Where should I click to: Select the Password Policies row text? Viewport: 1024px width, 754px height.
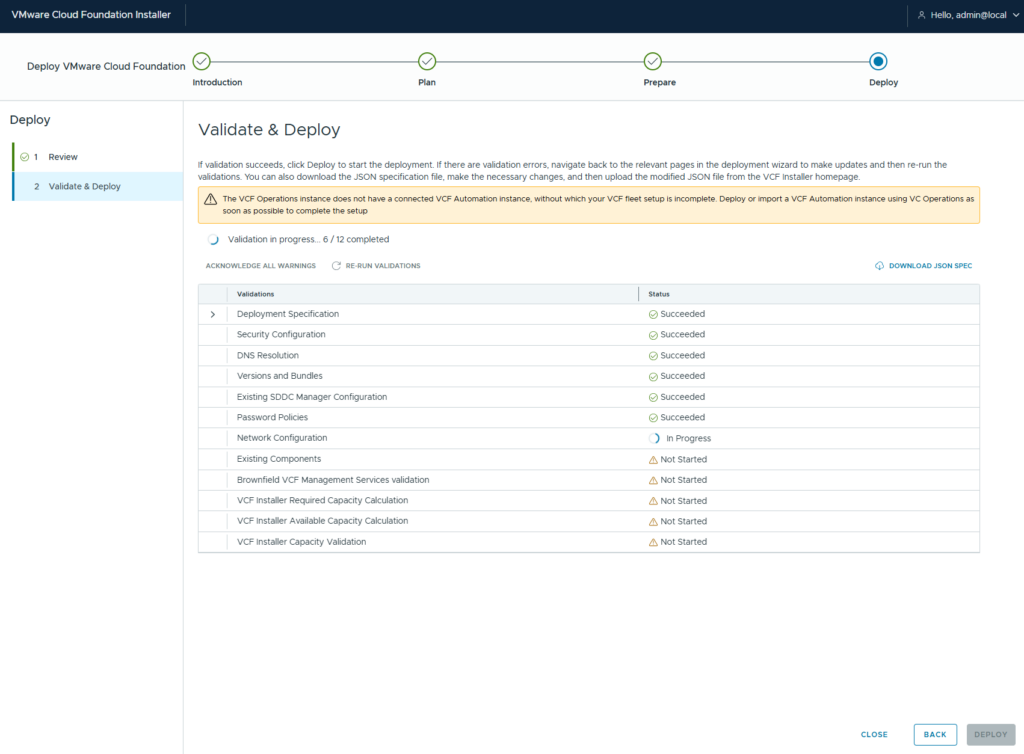pyautogui.click(x=272, y=417)
